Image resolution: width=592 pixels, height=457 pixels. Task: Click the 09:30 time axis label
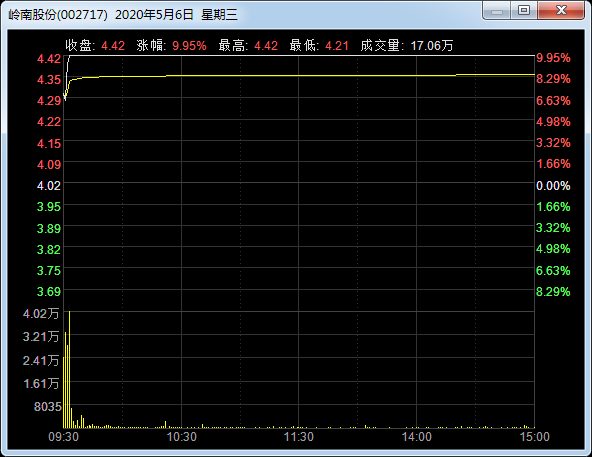point(63,437)
